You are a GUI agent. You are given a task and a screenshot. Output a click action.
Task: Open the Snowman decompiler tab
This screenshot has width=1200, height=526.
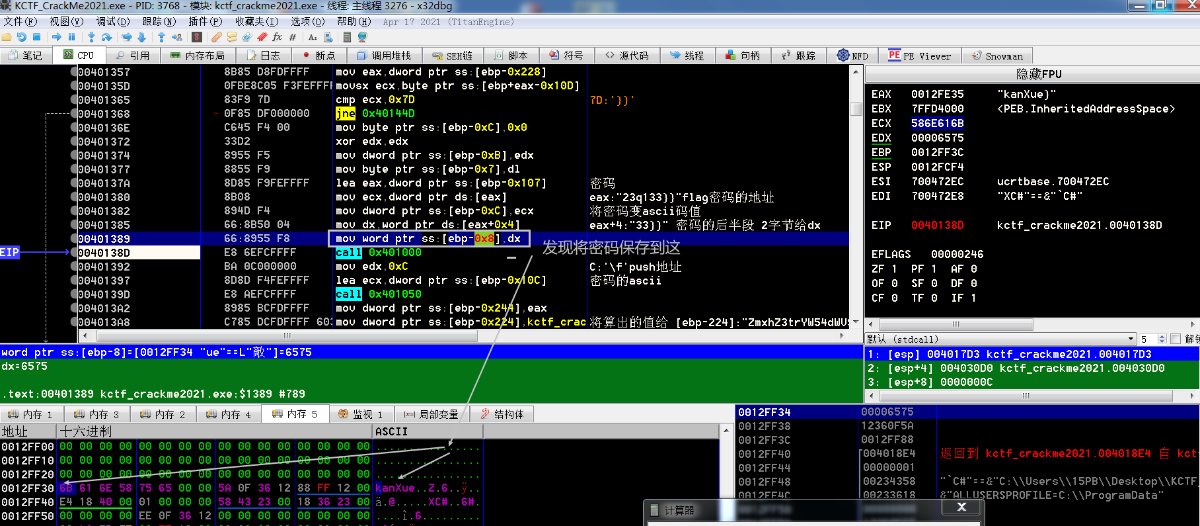point(997,55)
